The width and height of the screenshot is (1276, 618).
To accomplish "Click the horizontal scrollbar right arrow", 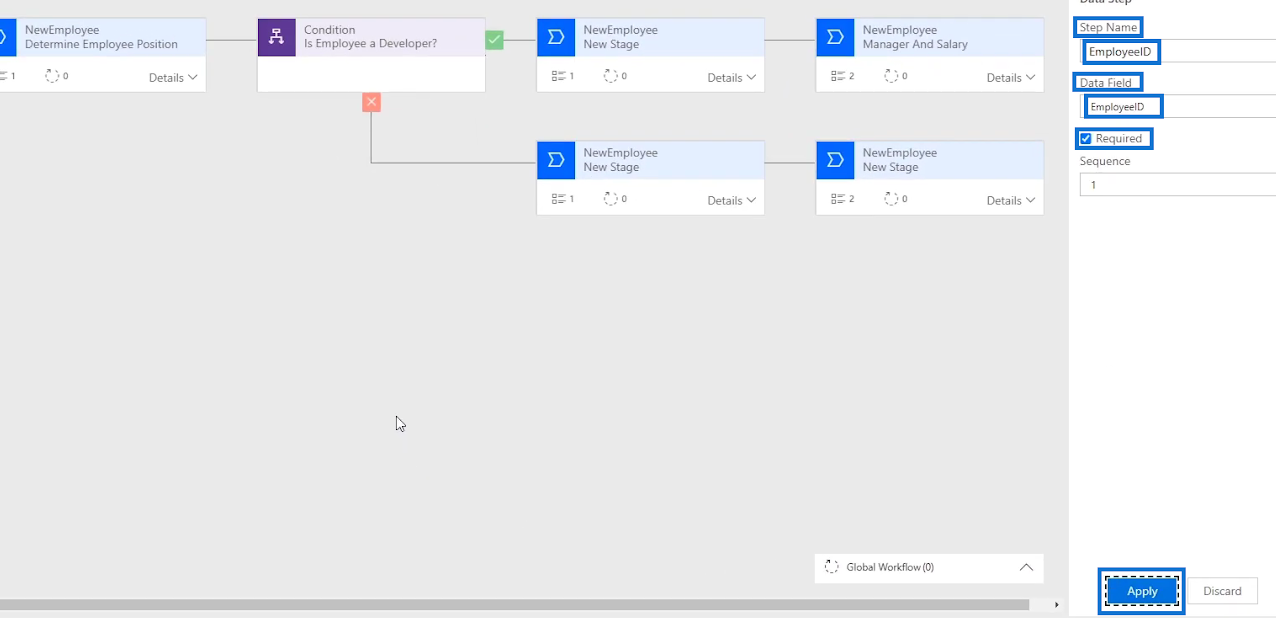I will tap(1057, 604).
